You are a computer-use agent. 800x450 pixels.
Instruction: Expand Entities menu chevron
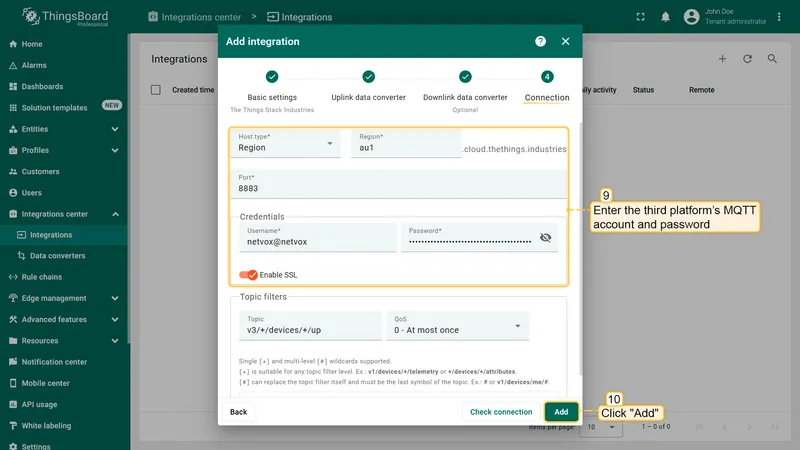115,129
